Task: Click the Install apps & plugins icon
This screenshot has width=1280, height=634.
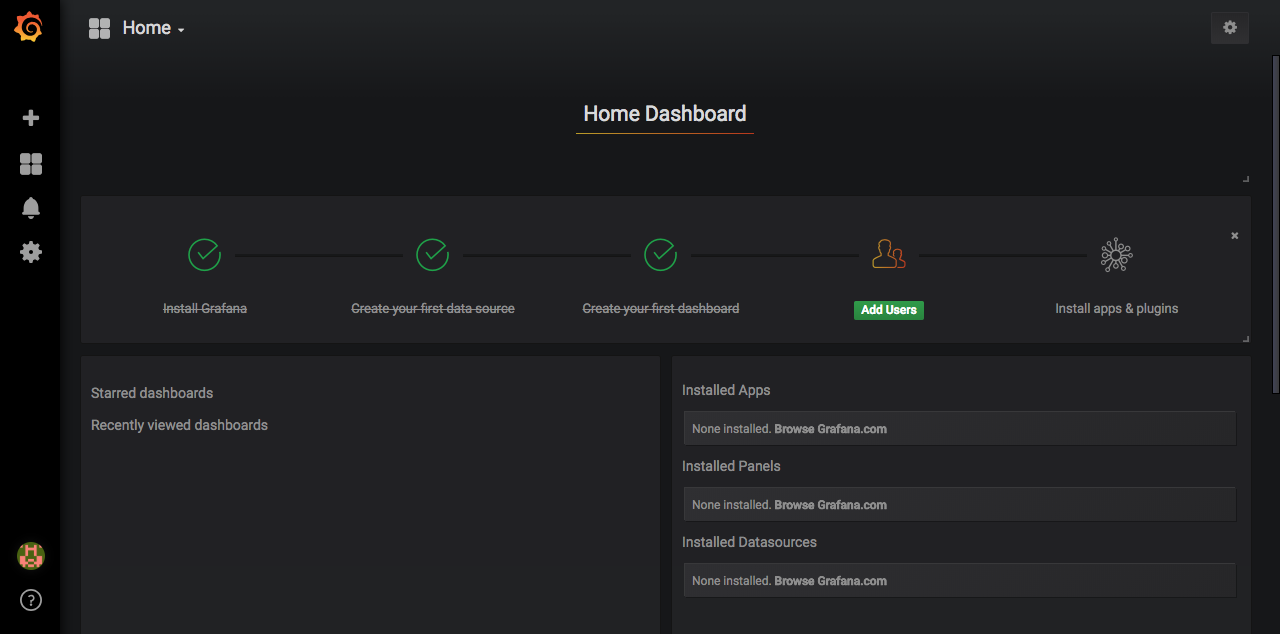Action: [x=1116, y=255]
